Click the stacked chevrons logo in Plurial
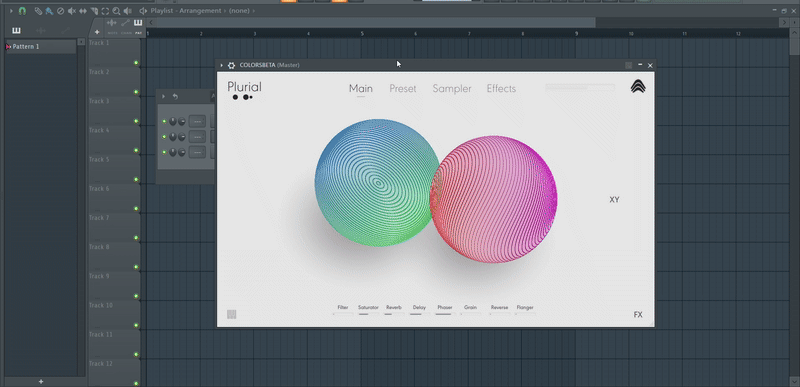Image resolution: width=800 pixels, height=387 pixels. pos(638,86)
